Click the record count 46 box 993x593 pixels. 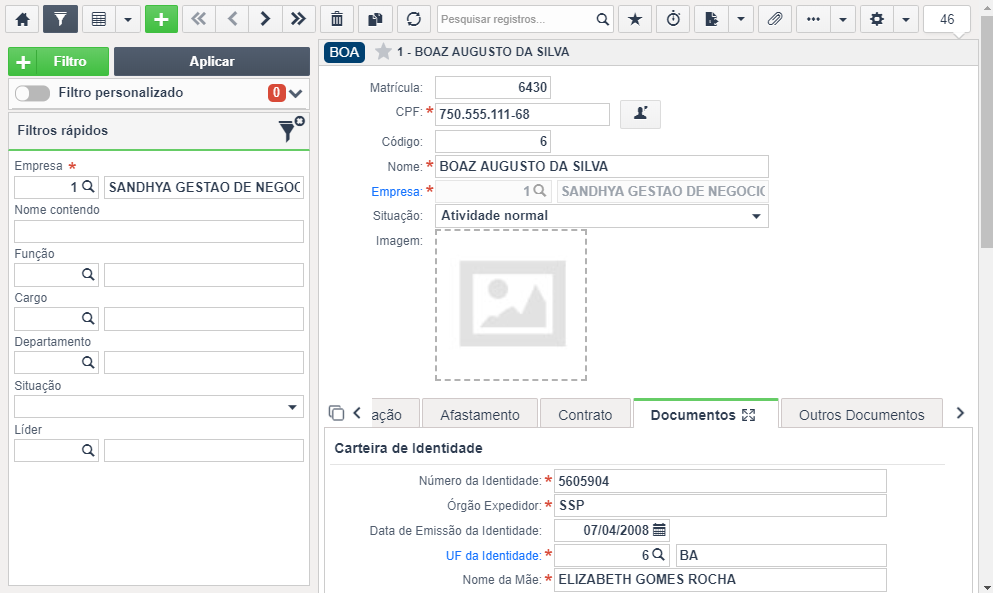(x=947, y=20)
